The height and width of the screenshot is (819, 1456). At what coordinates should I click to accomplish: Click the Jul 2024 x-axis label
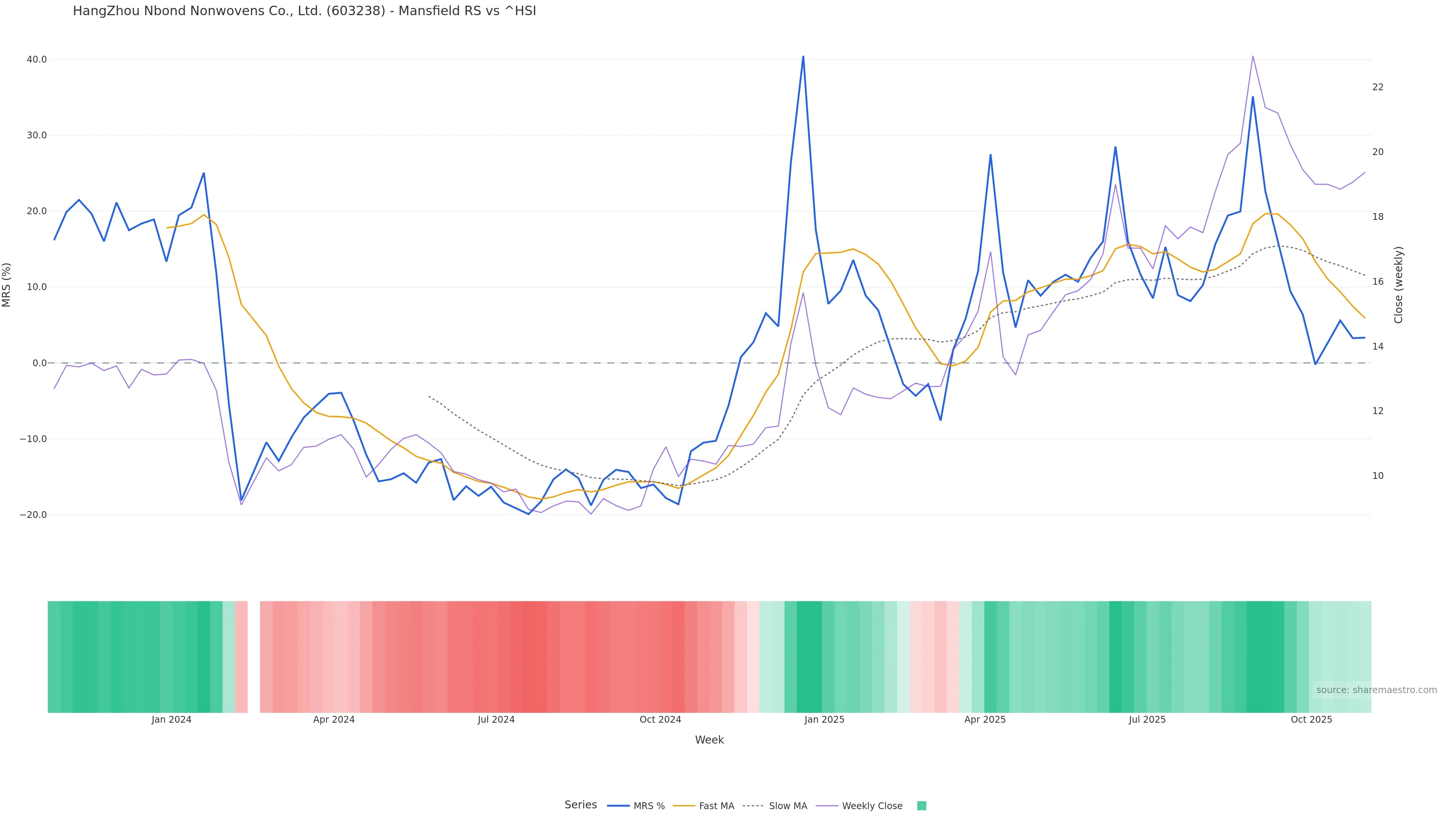(496, 720)
